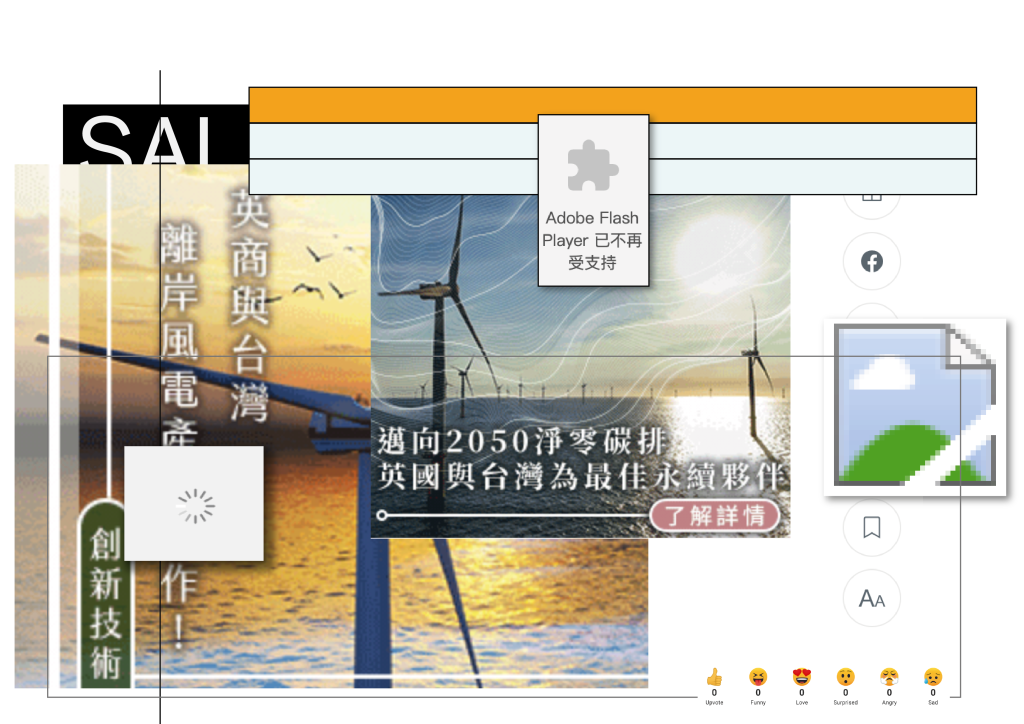Click the 創新技術 green label
Image resolution: width=1024 pixels, height=724 pixels.
(x=105, y=593)
